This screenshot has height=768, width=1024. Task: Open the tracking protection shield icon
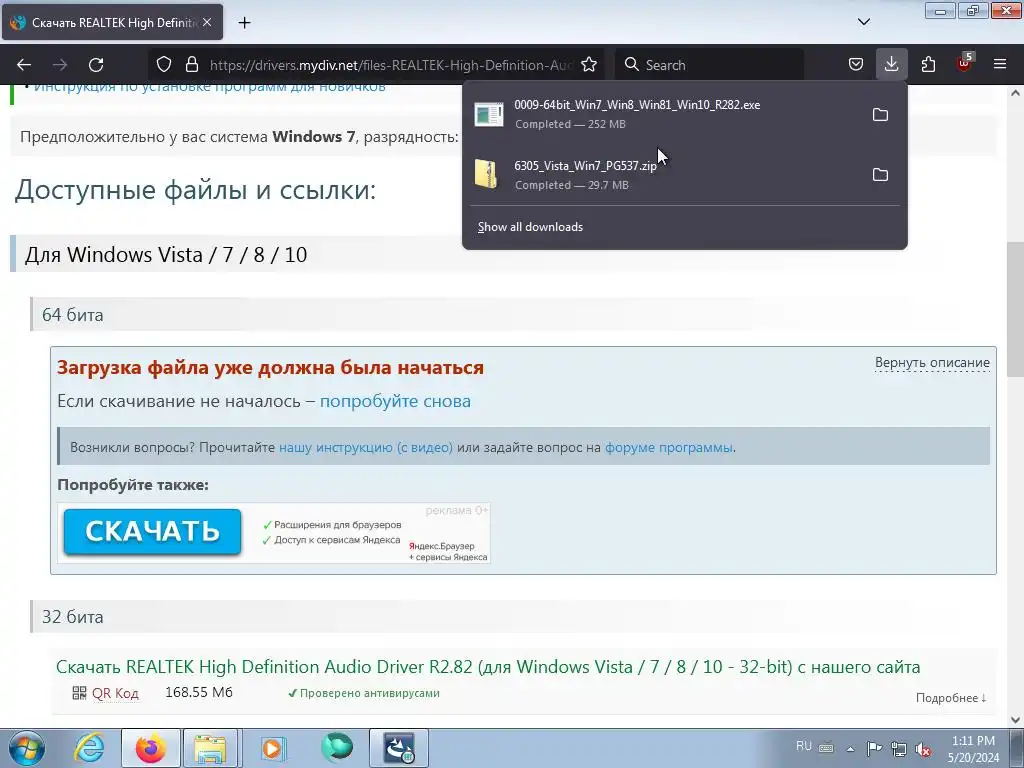(164, 65)
